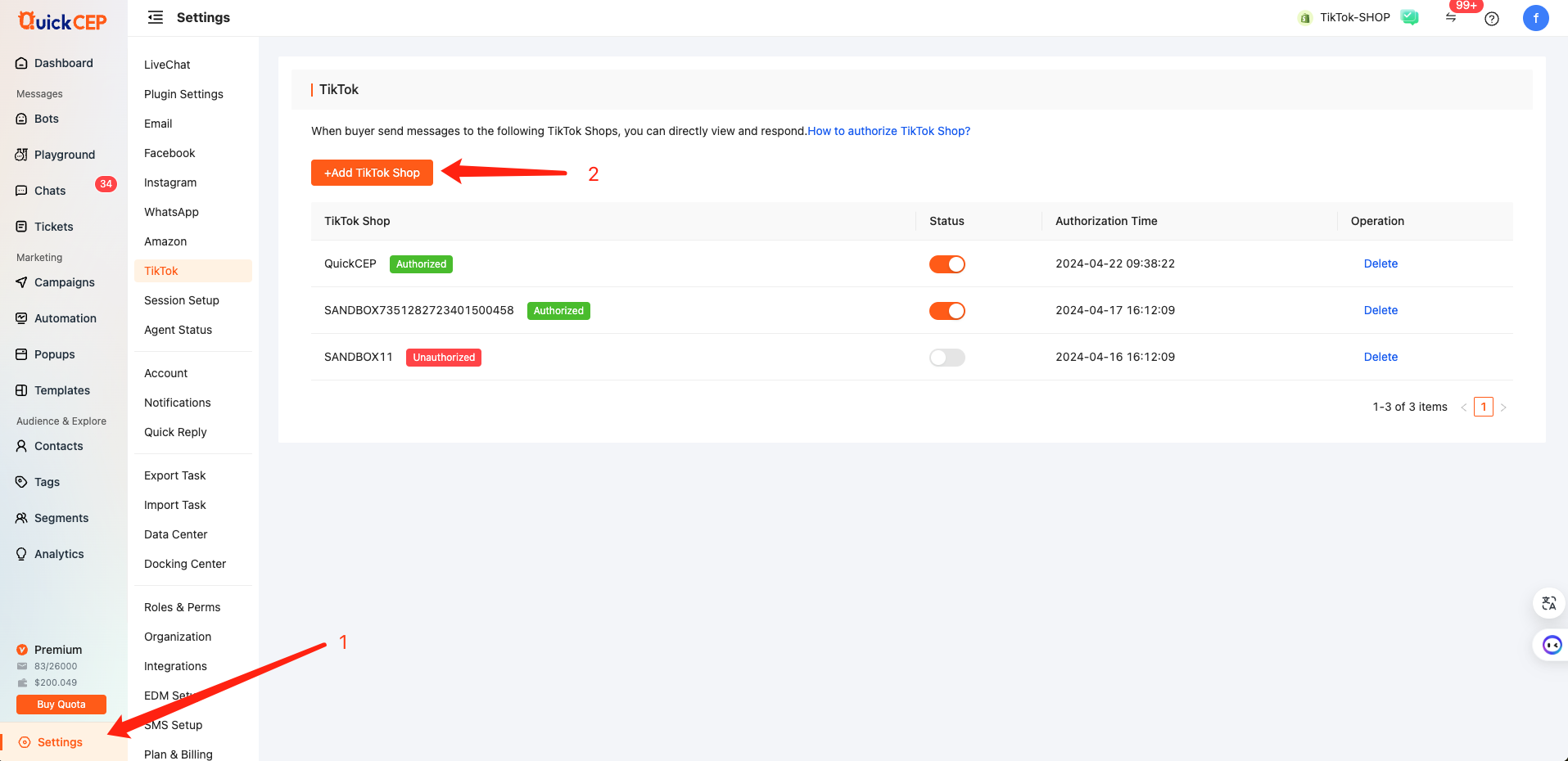Open Roles & Perms menu item
The image size is (1568, 761).
pos(182,607)
